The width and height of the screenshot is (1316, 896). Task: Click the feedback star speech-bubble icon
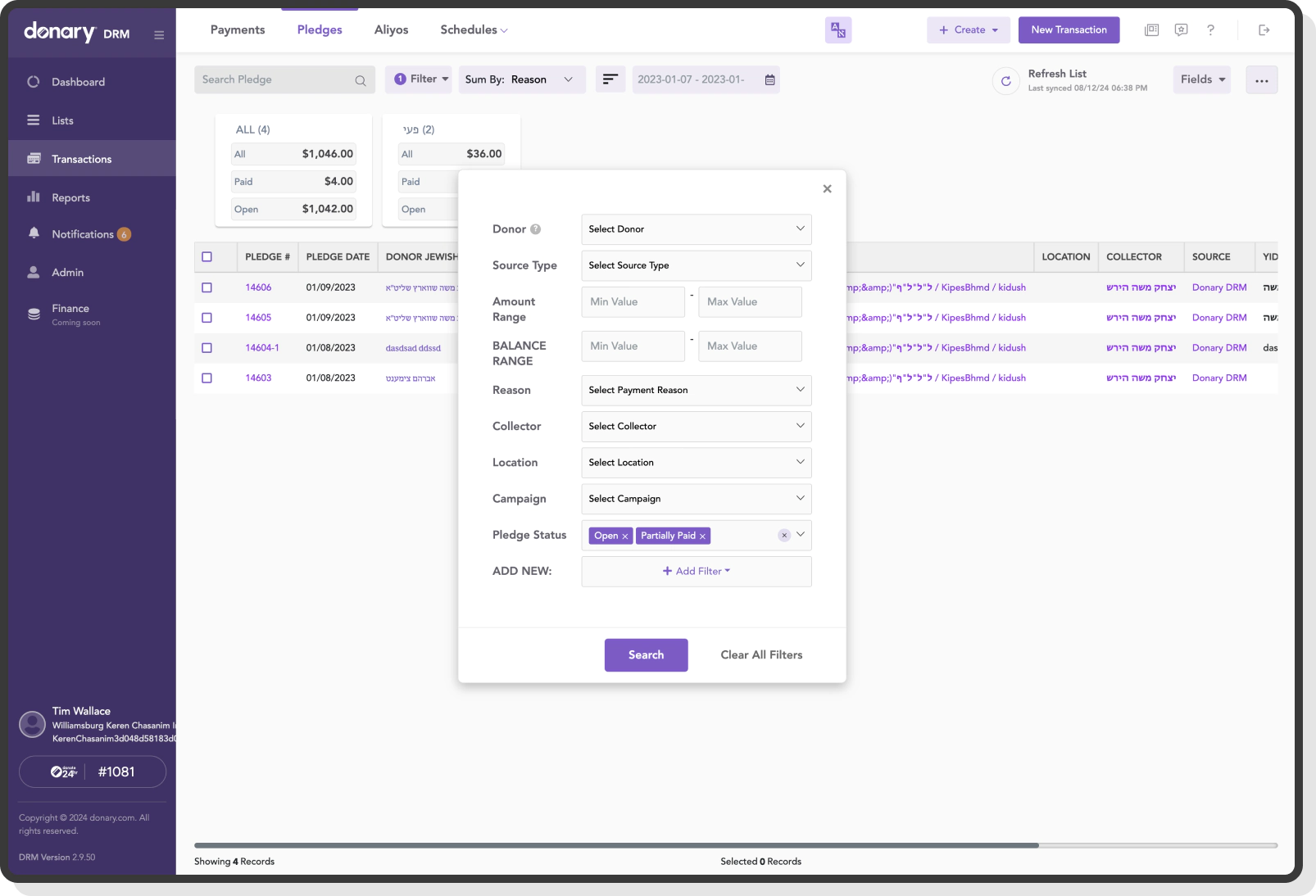(1181, 29)
